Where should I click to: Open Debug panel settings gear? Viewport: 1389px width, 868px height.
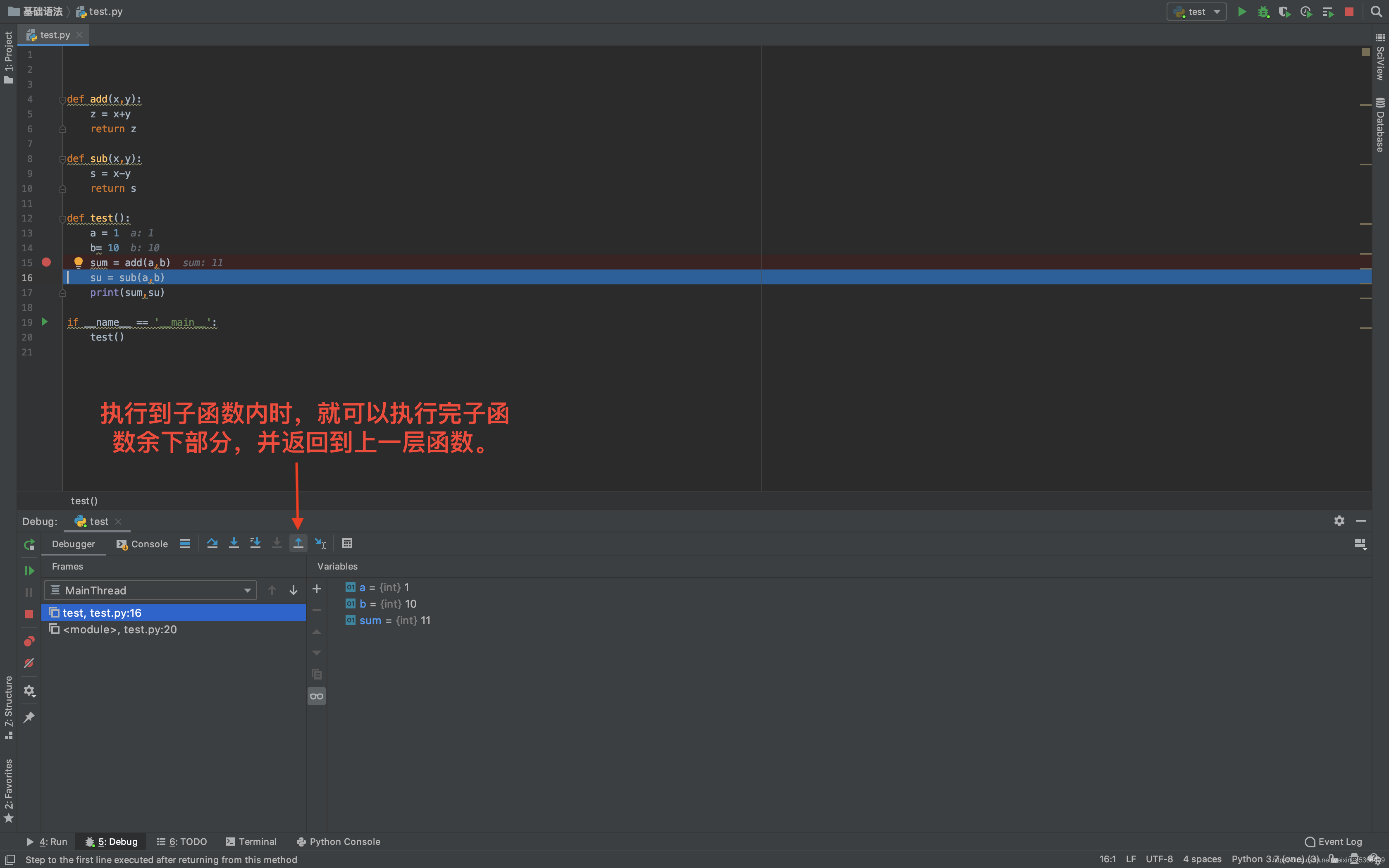1339,521
